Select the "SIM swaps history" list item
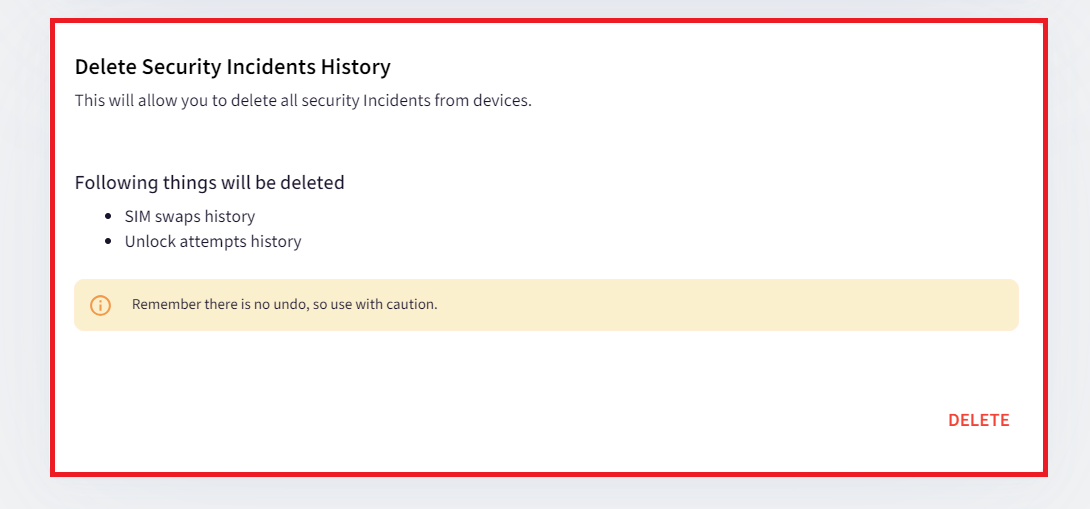The width and height of the screenshot is (1090, 509). tap(189, 216)
